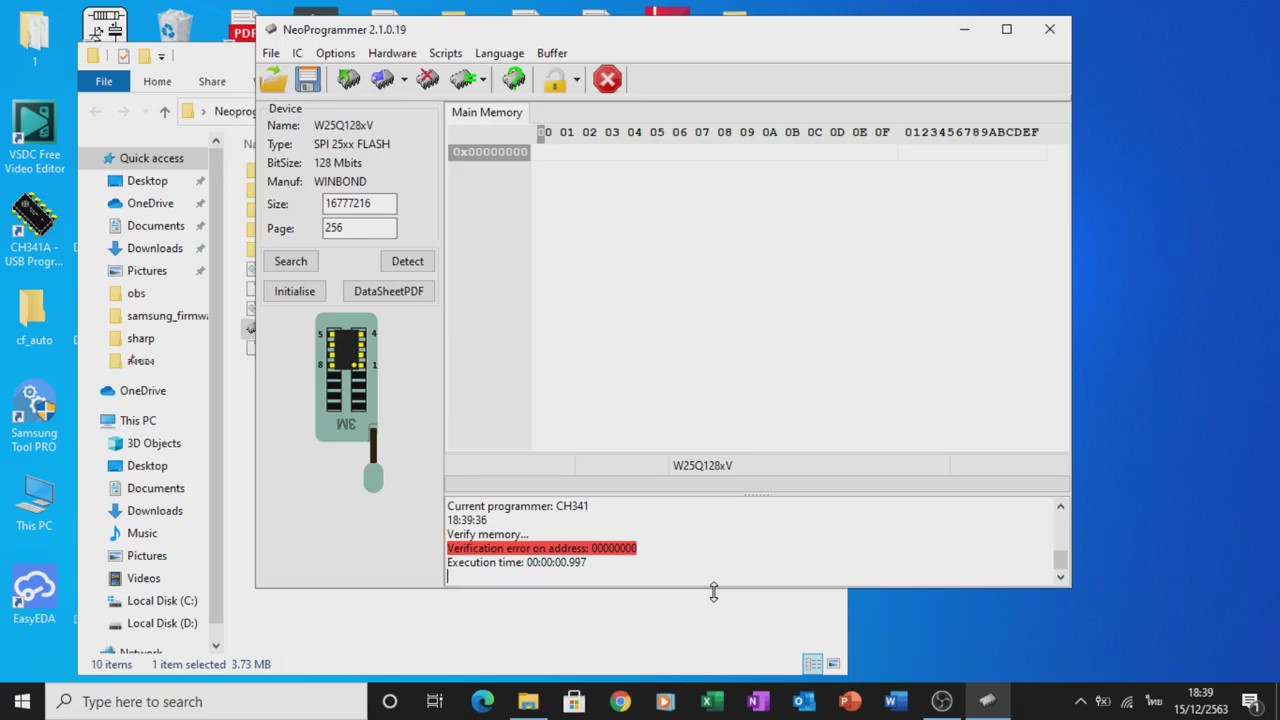Click the Detect button
Screen dimensions: 1280x720
tap(407, 261)
